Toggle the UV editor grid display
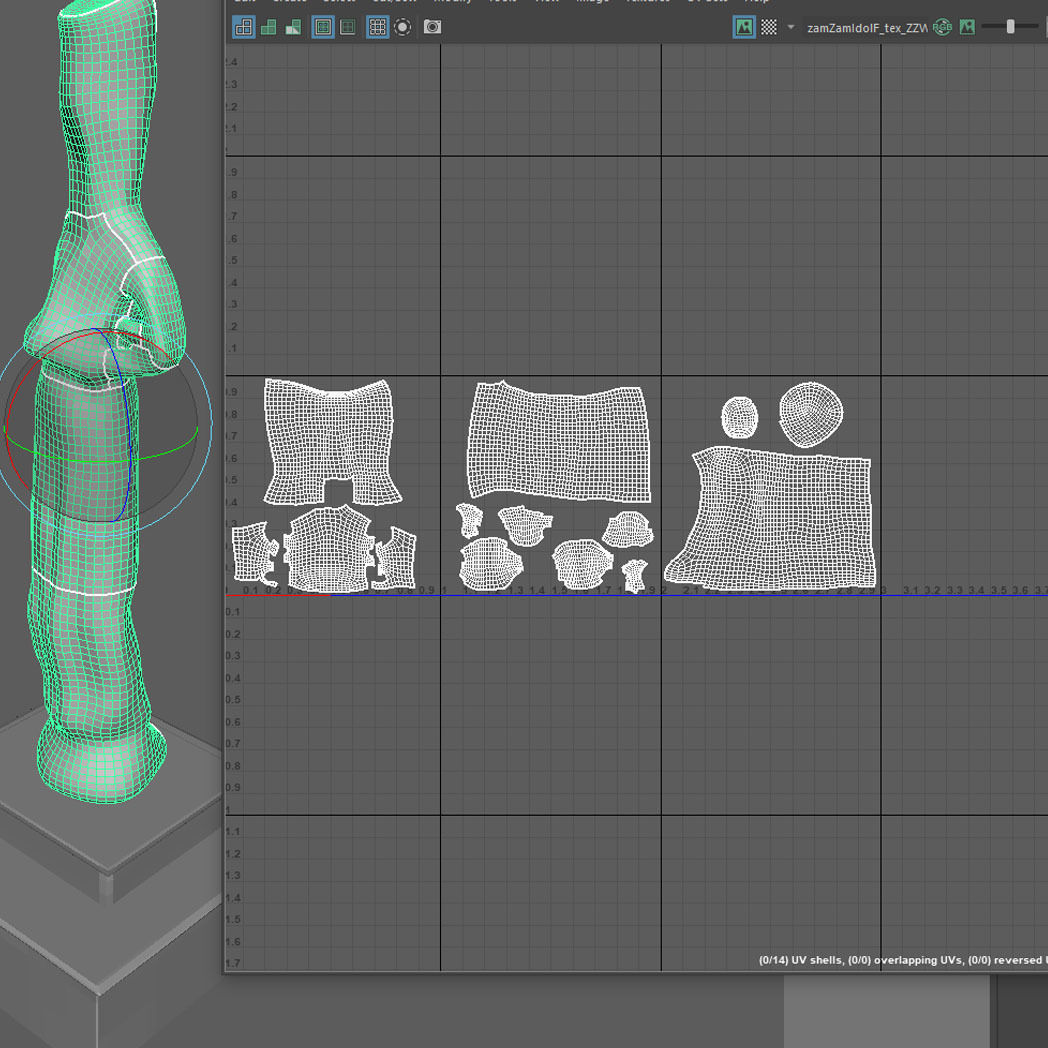The image size is (1048, 1048). (x=378, y=27)
